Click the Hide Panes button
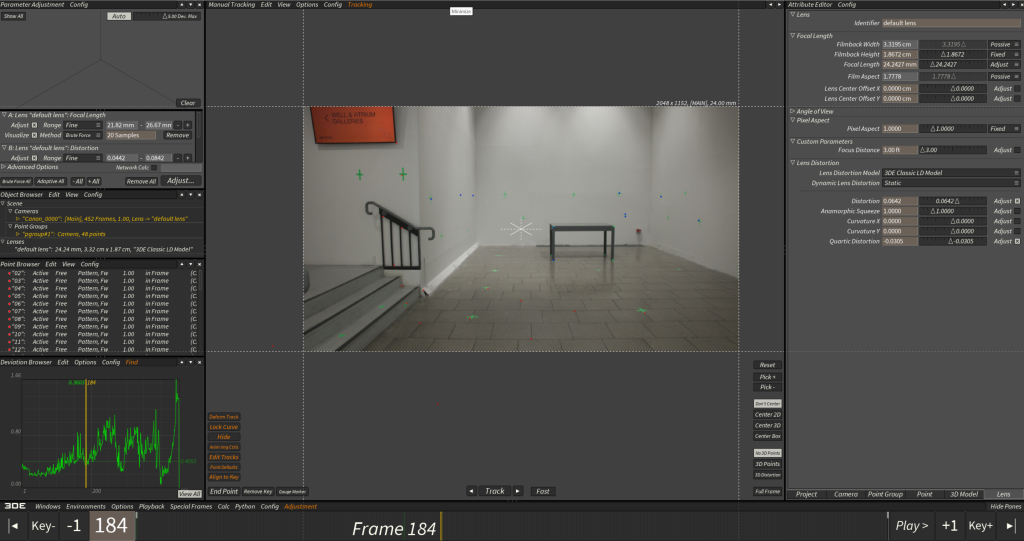 [x=1005, y=506]
